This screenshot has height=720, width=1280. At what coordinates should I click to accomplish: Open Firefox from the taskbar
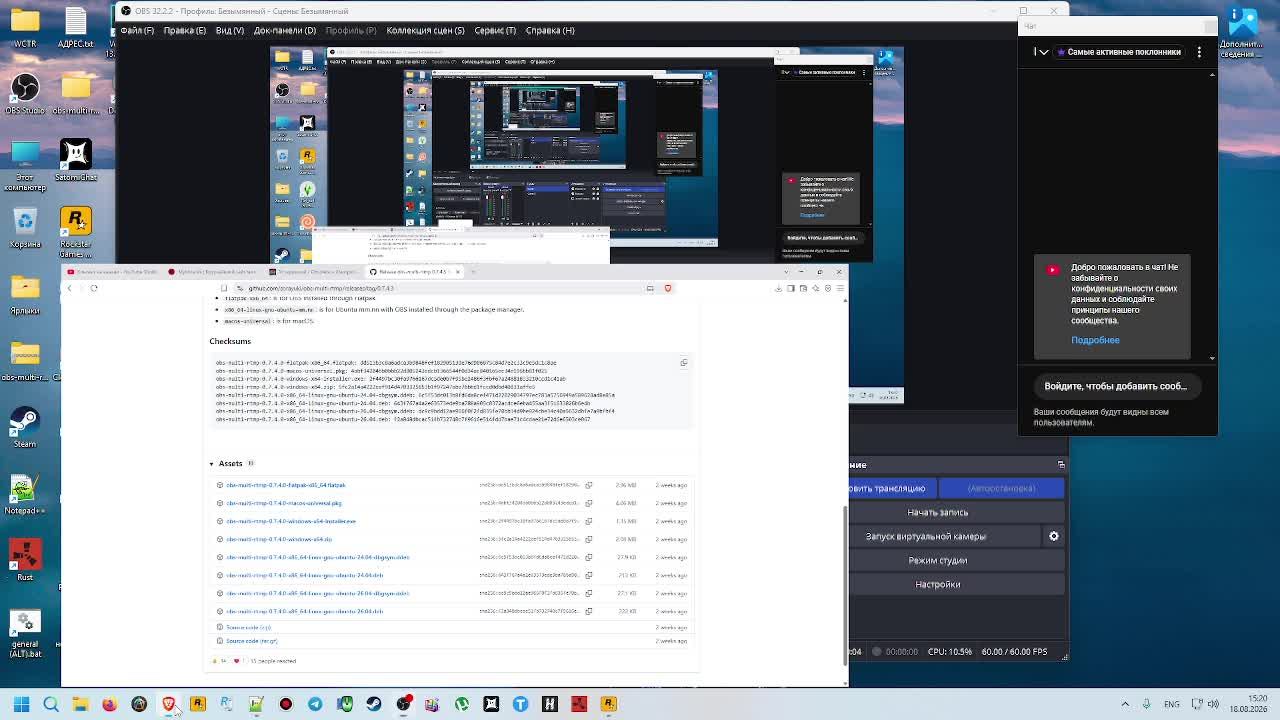pos(109,704)
